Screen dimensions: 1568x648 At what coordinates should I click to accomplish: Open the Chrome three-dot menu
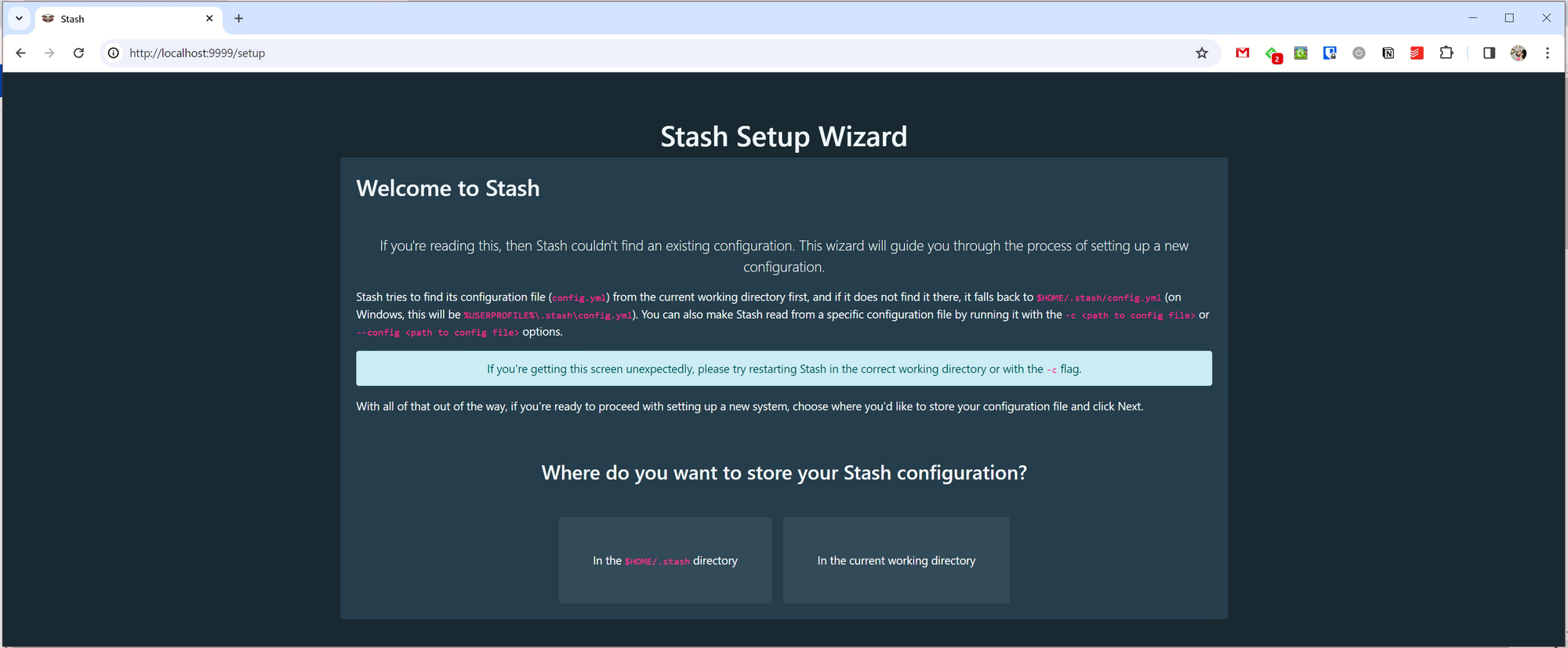click(x=1547, y=53)
